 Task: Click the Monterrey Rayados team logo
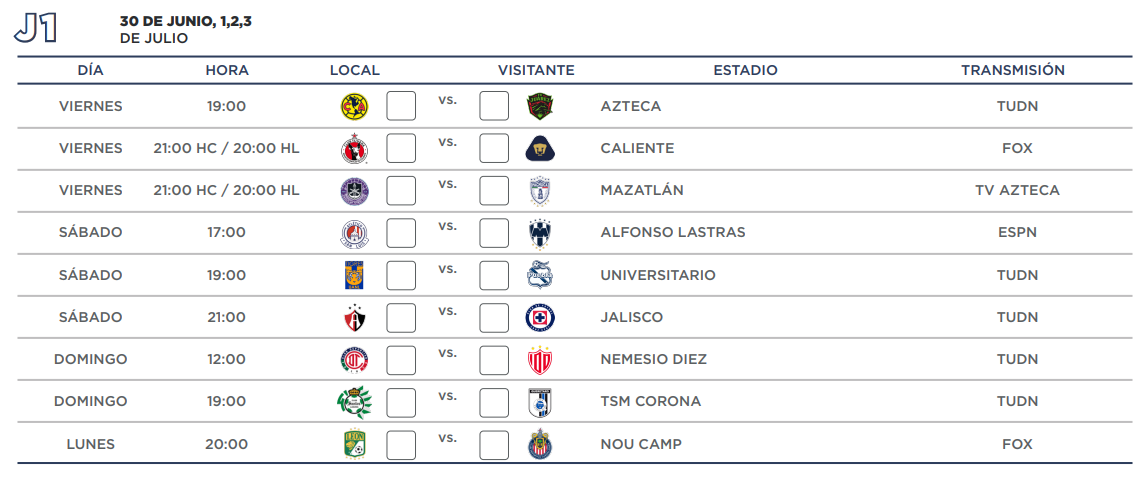point(540,233)
